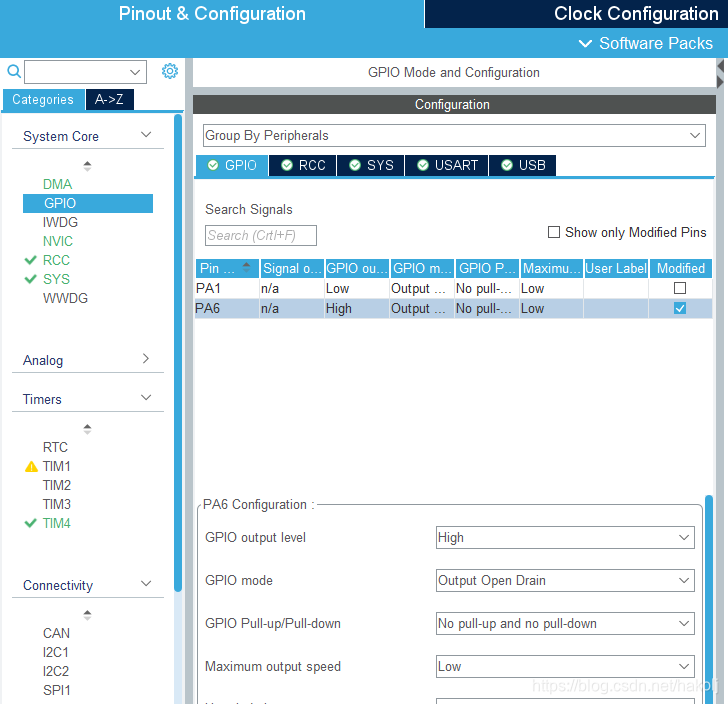Image resolution: width=728 pixels, height=704 pixels.
Task: Click the Pin column sort arrow
Action: pos(247,267)
